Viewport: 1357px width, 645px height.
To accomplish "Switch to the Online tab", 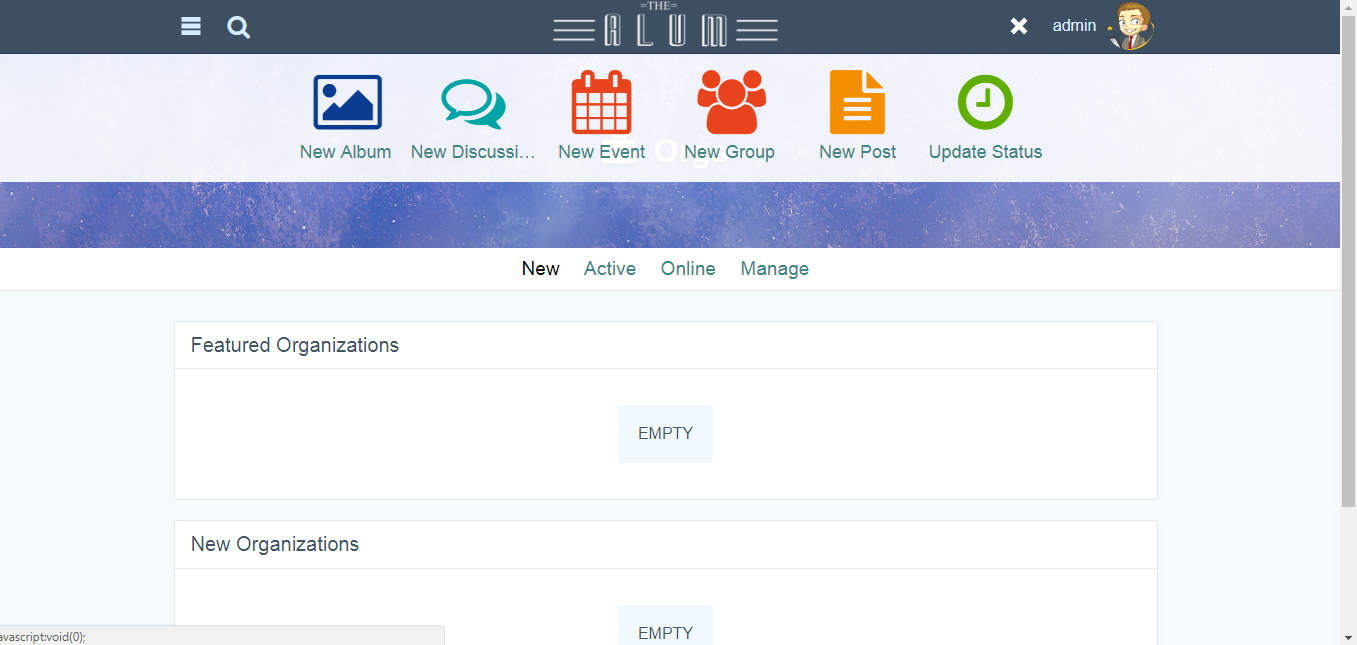I will [x=688, y=269].
